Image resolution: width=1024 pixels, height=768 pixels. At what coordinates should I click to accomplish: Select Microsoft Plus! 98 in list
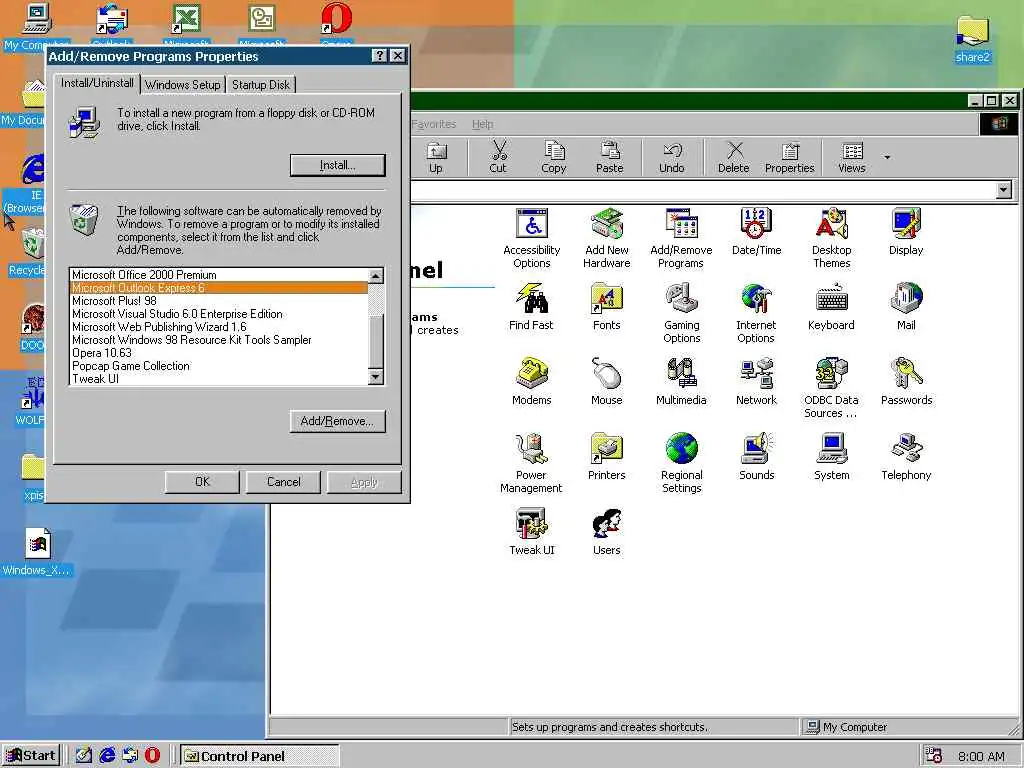218,301
